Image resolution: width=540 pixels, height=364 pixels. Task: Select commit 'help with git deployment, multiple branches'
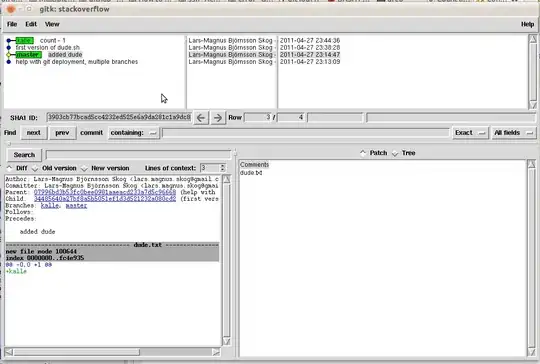click(x=76, y=62)
